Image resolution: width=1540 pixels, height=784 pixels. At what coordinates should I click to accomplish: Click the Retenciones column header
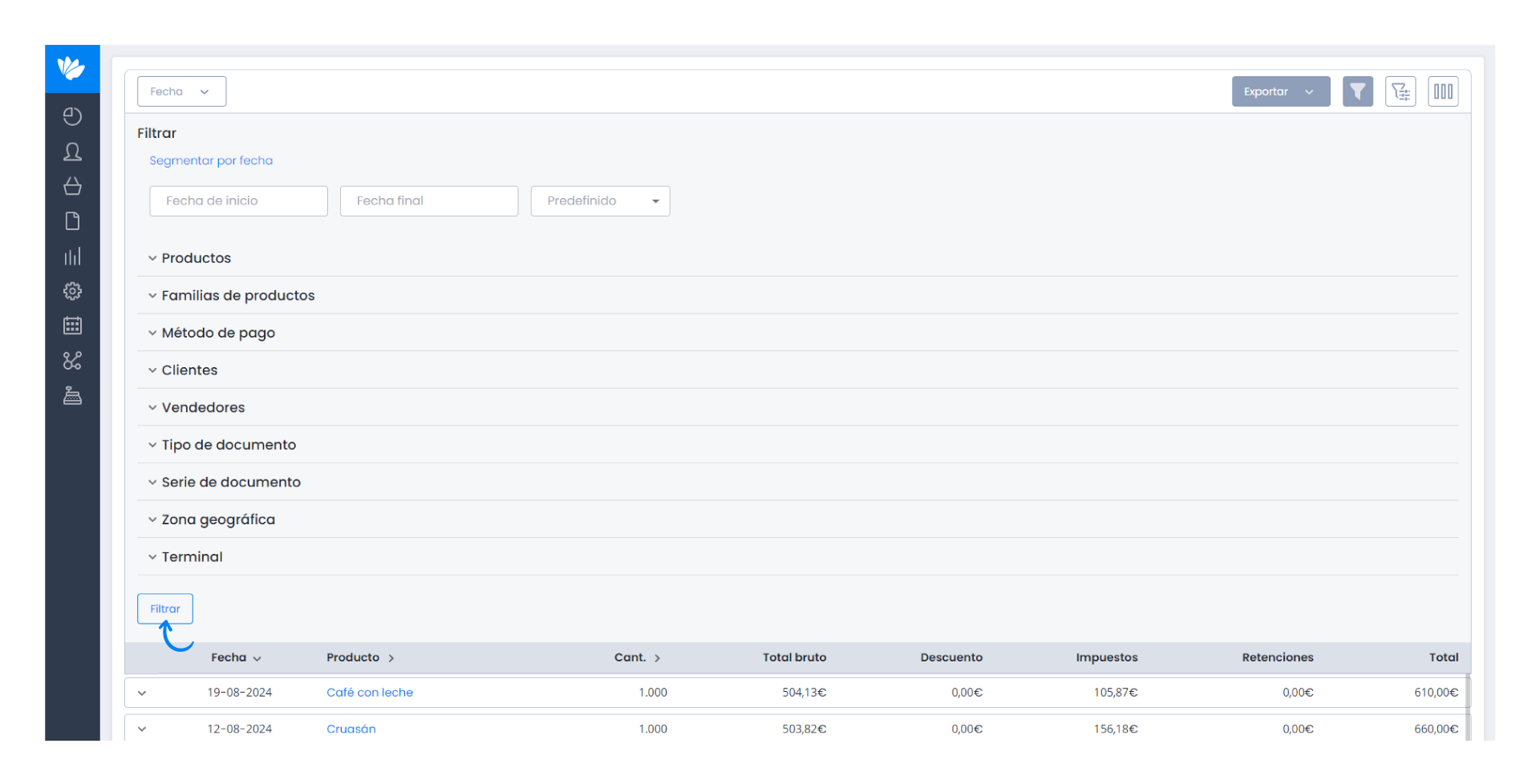coord(1278,657)
